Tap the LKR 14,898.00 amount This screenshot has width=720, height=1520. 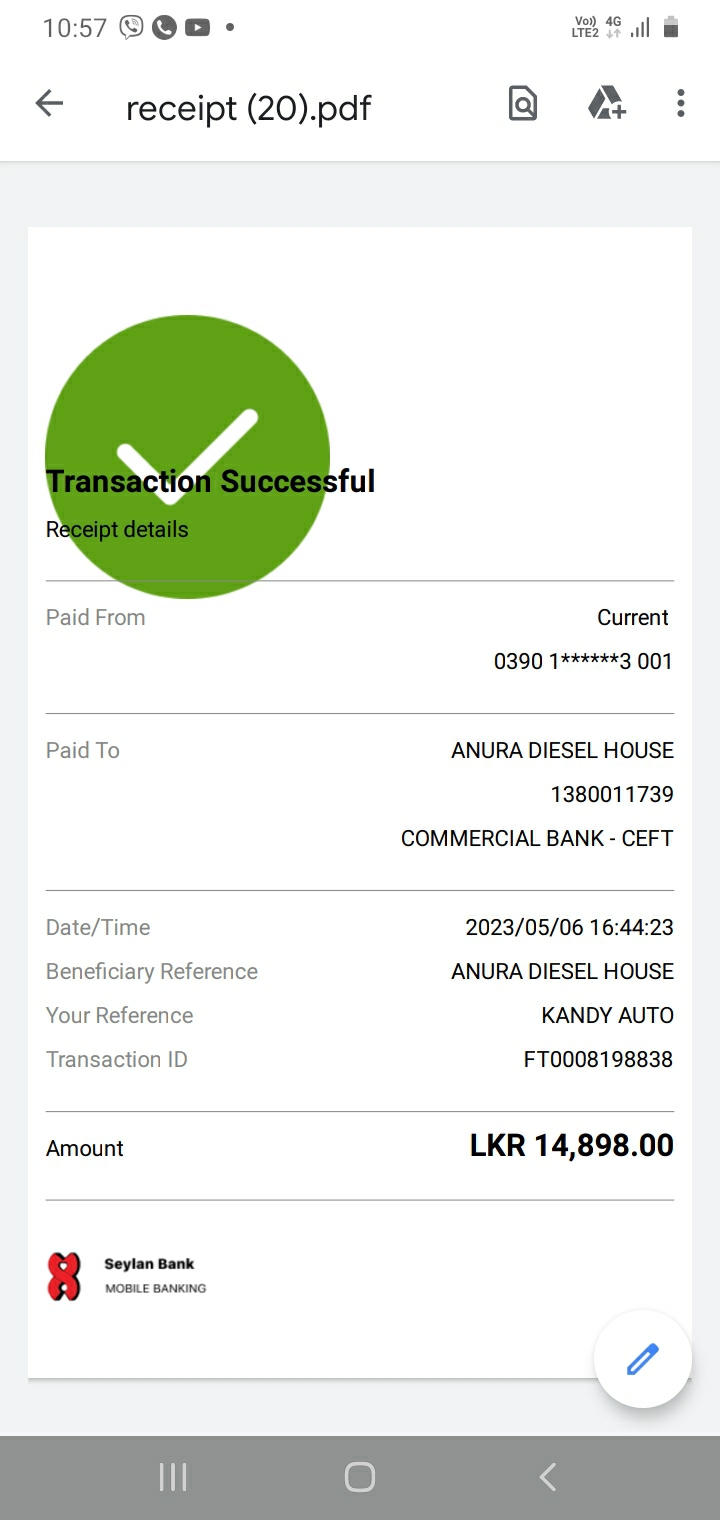(571, 1146)
